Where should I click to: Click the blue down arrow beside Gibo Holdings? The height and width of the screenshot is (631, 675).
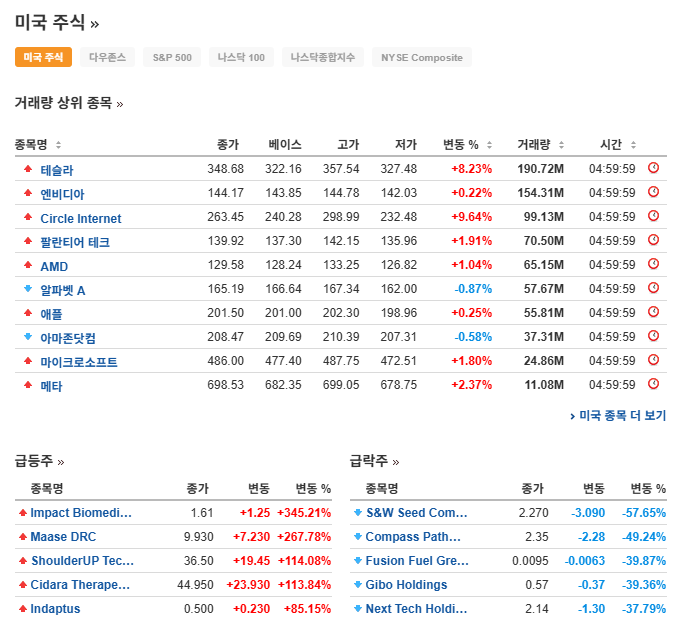click(358, 585)
